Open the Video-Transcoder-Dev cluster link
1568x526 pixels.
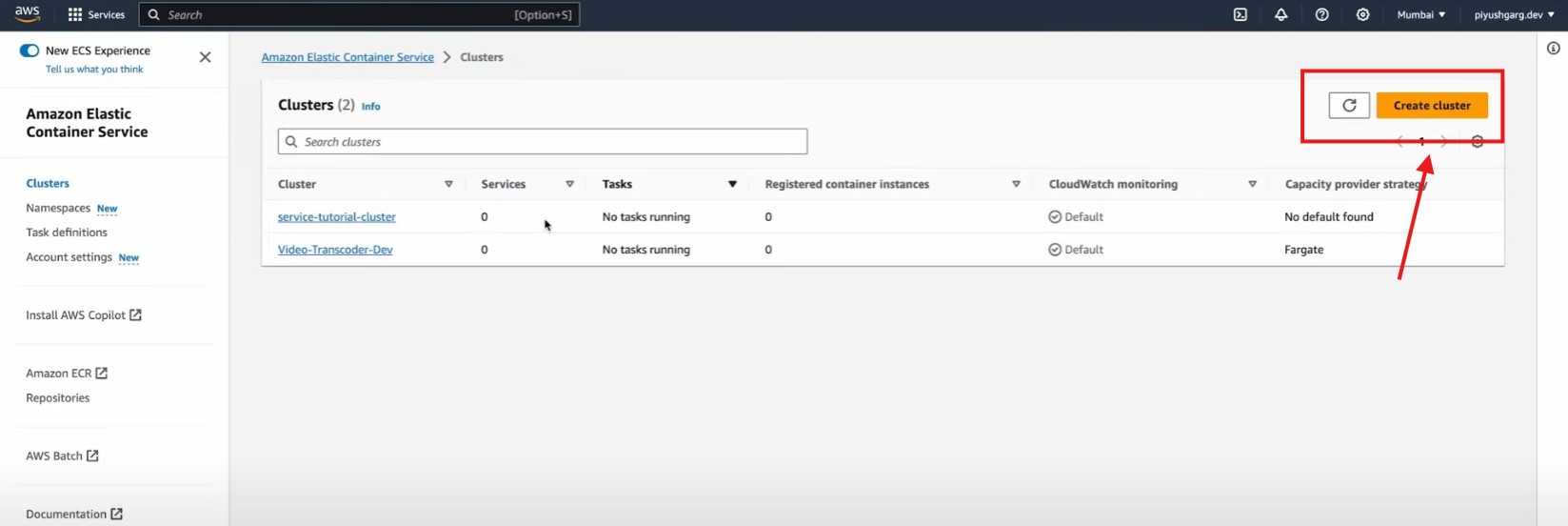tap(335, 250)
